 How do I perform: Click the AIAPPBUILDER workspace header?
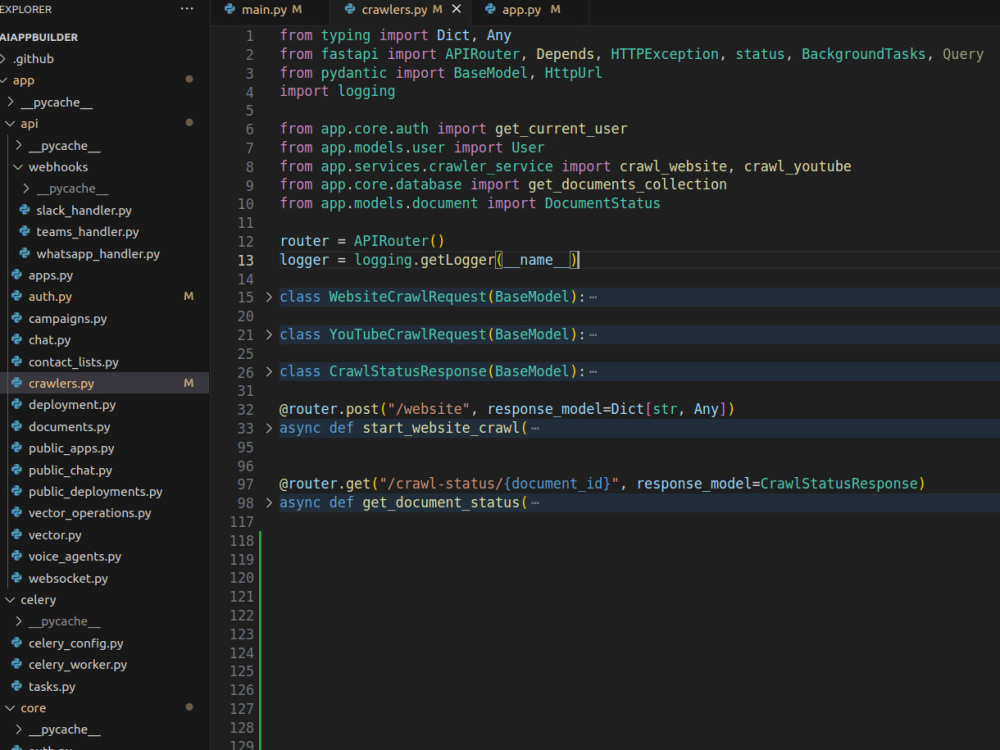39,38
